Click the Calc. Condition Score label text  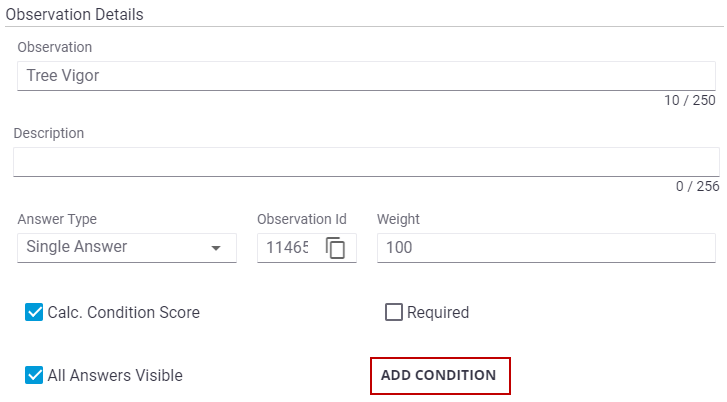tap(124, 312)
